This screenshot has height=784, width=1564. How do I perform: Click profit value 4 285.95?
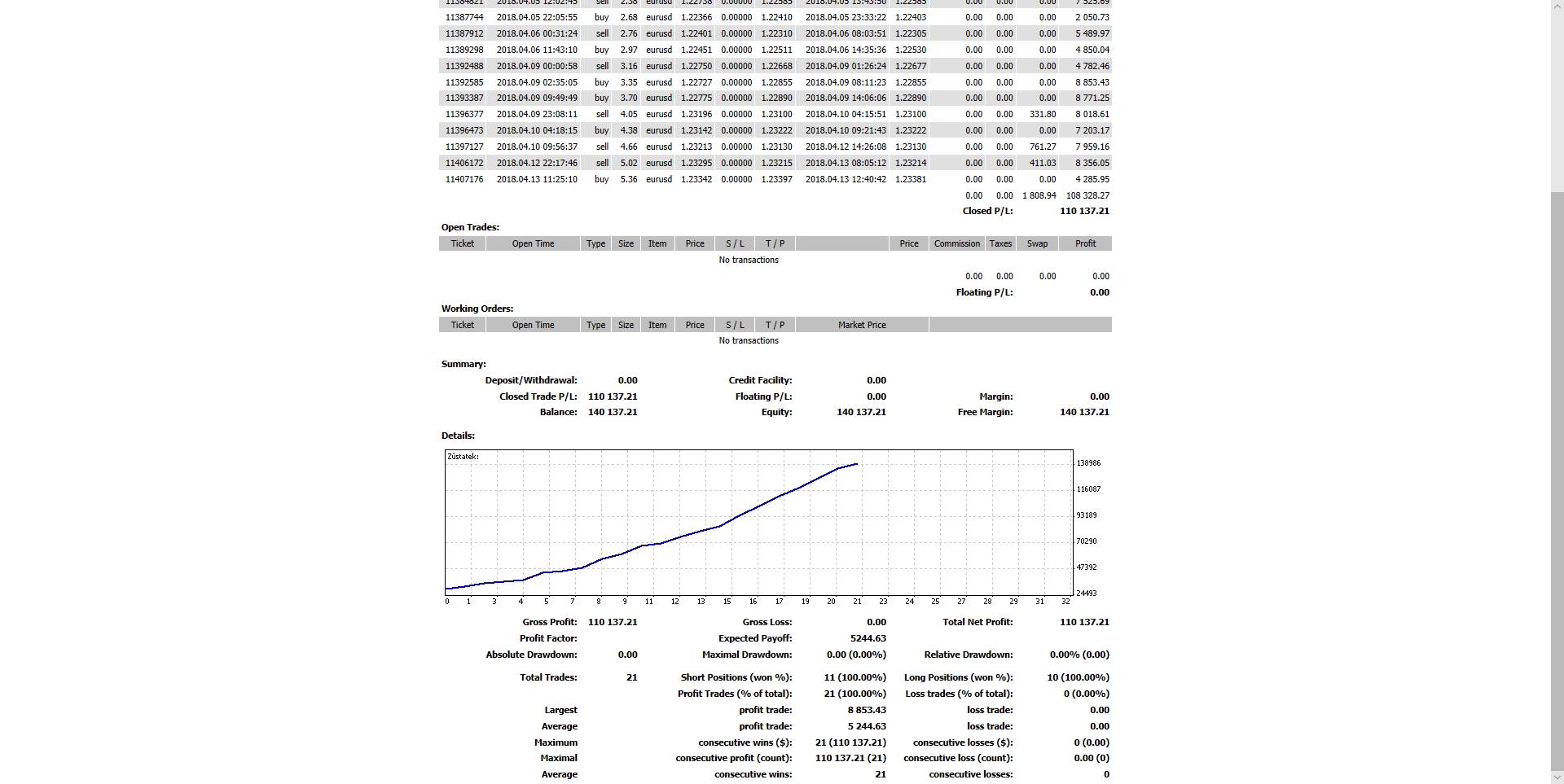pyautogui.click(x=1092, y=179)
